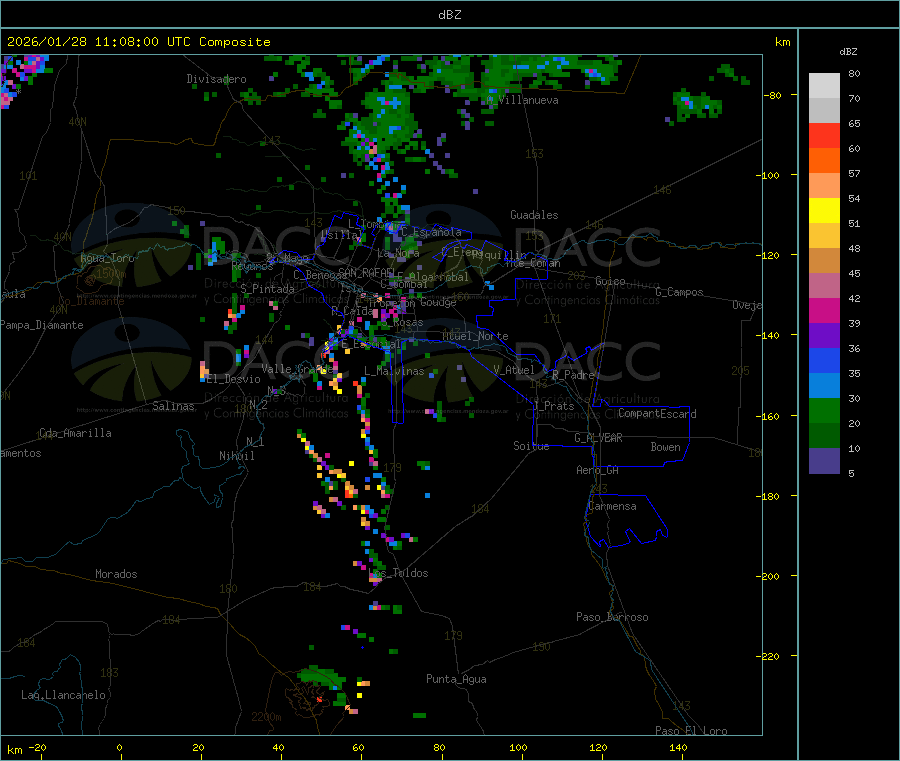Click the red high-reflectivity cell near 2200m contour
The height and width of the screenshot is (761, 900).
(319, 700)
